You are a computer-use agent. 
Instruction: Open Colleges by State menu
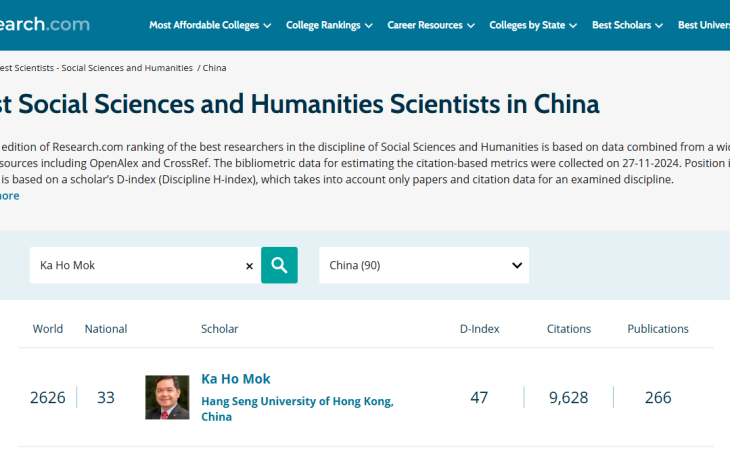coord(533,25)
